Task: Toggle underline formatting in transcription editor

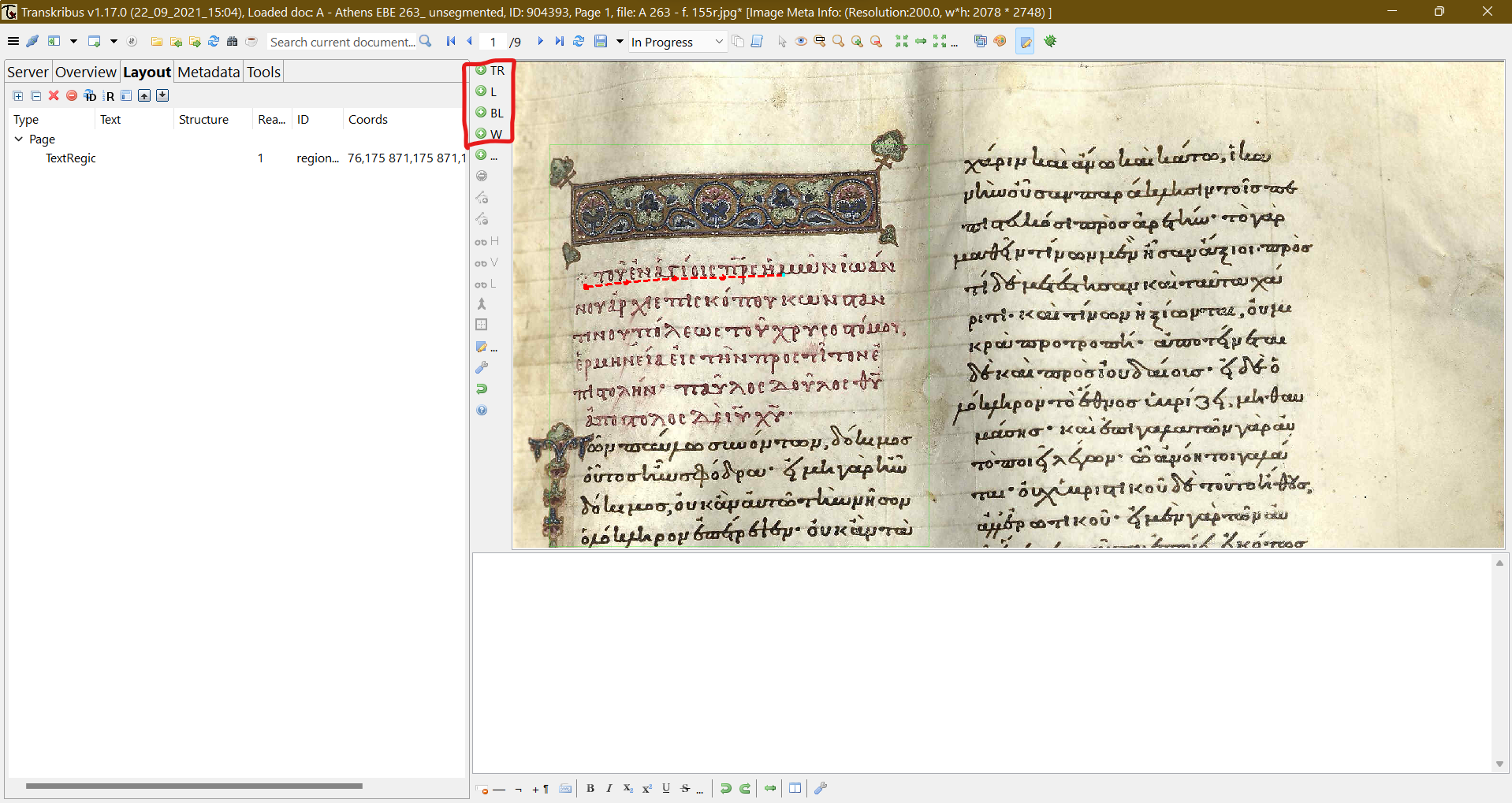Action: point(666,788)
